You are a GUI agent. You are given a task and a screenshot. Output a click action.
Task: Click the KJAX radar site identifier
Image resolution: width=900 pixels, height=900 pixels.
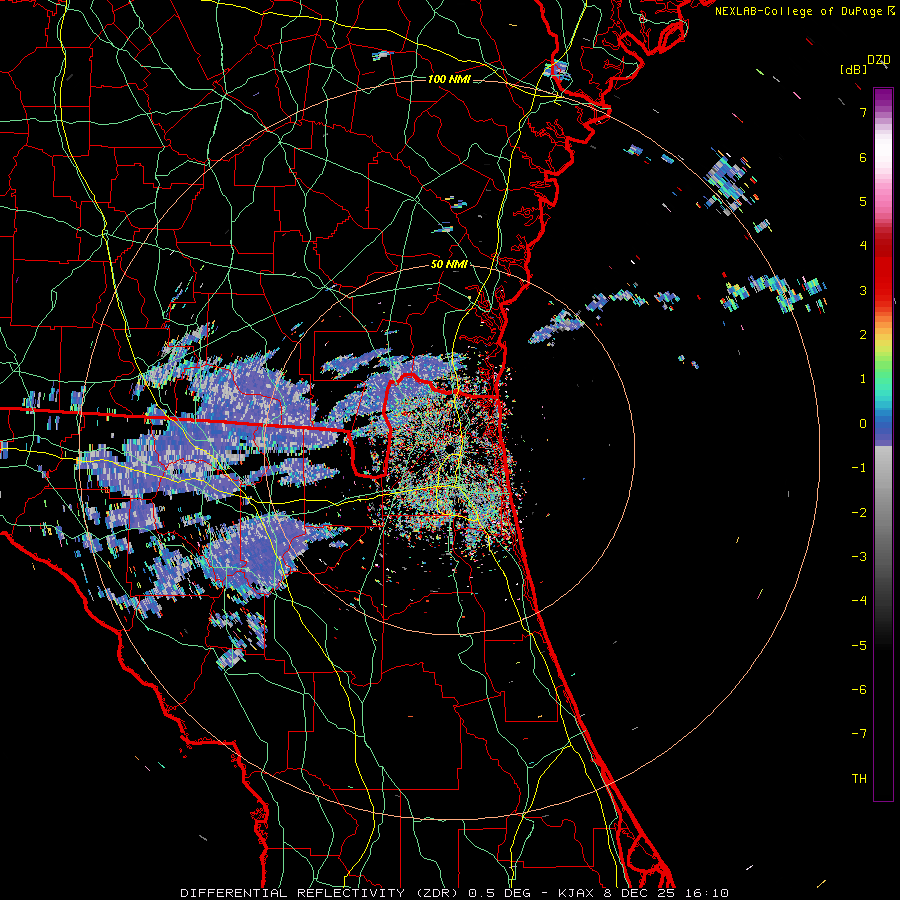click(576, 893)
